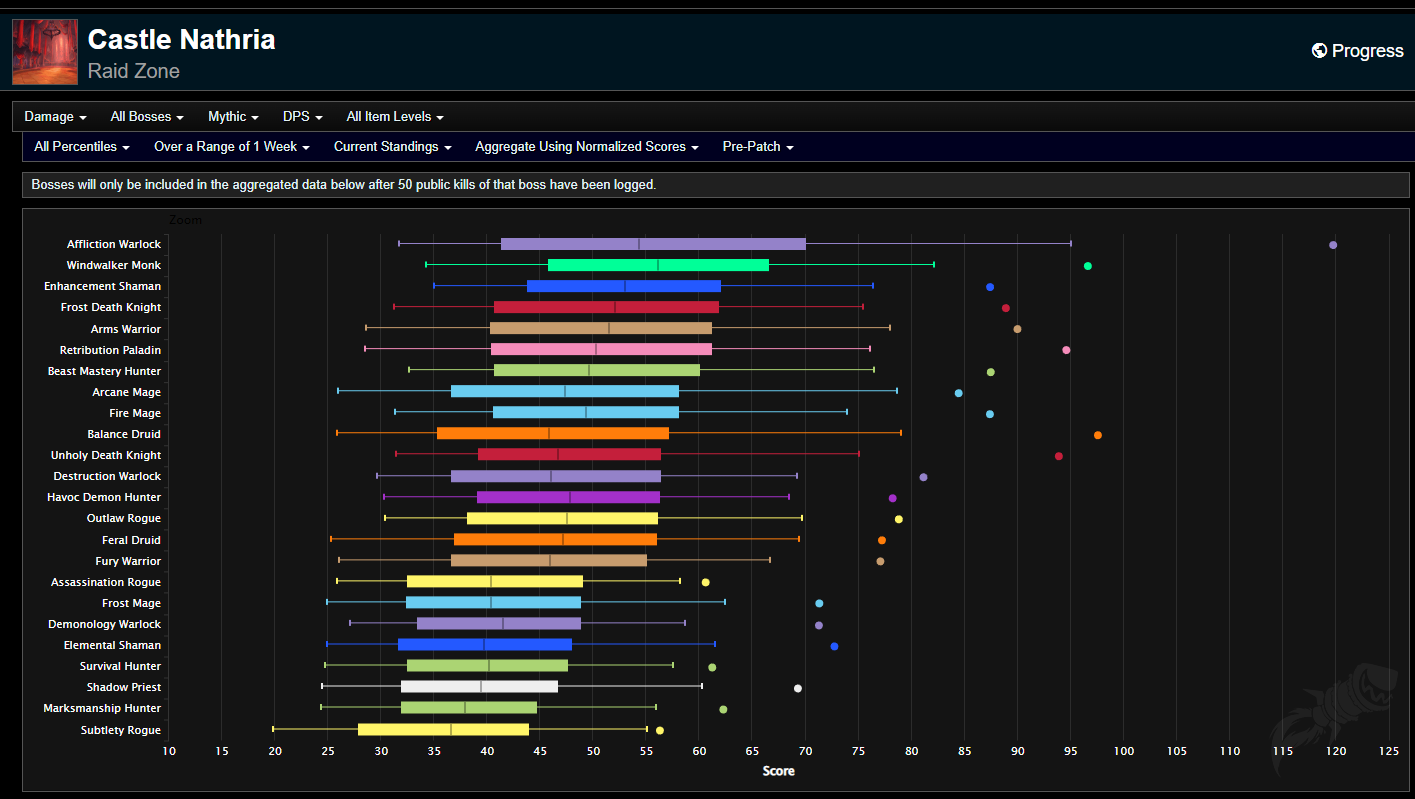
Task: Click the purple Affliction Warlock box bar
Action: tap(653, 244)
